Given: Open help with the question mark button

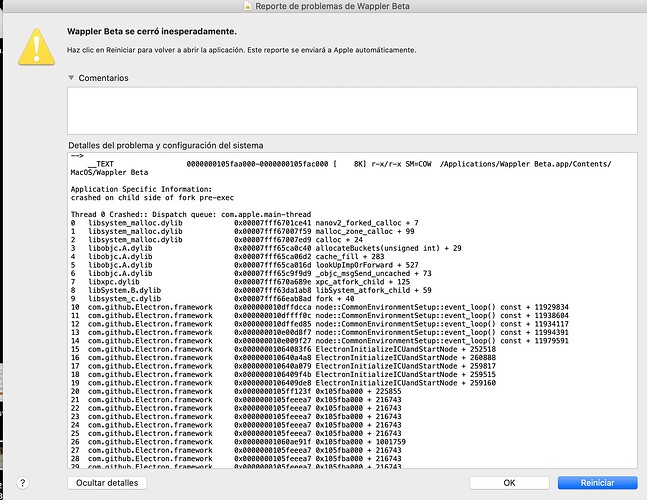Looking at the screenshot, I should pyautogui.click(x=22, y=482).
